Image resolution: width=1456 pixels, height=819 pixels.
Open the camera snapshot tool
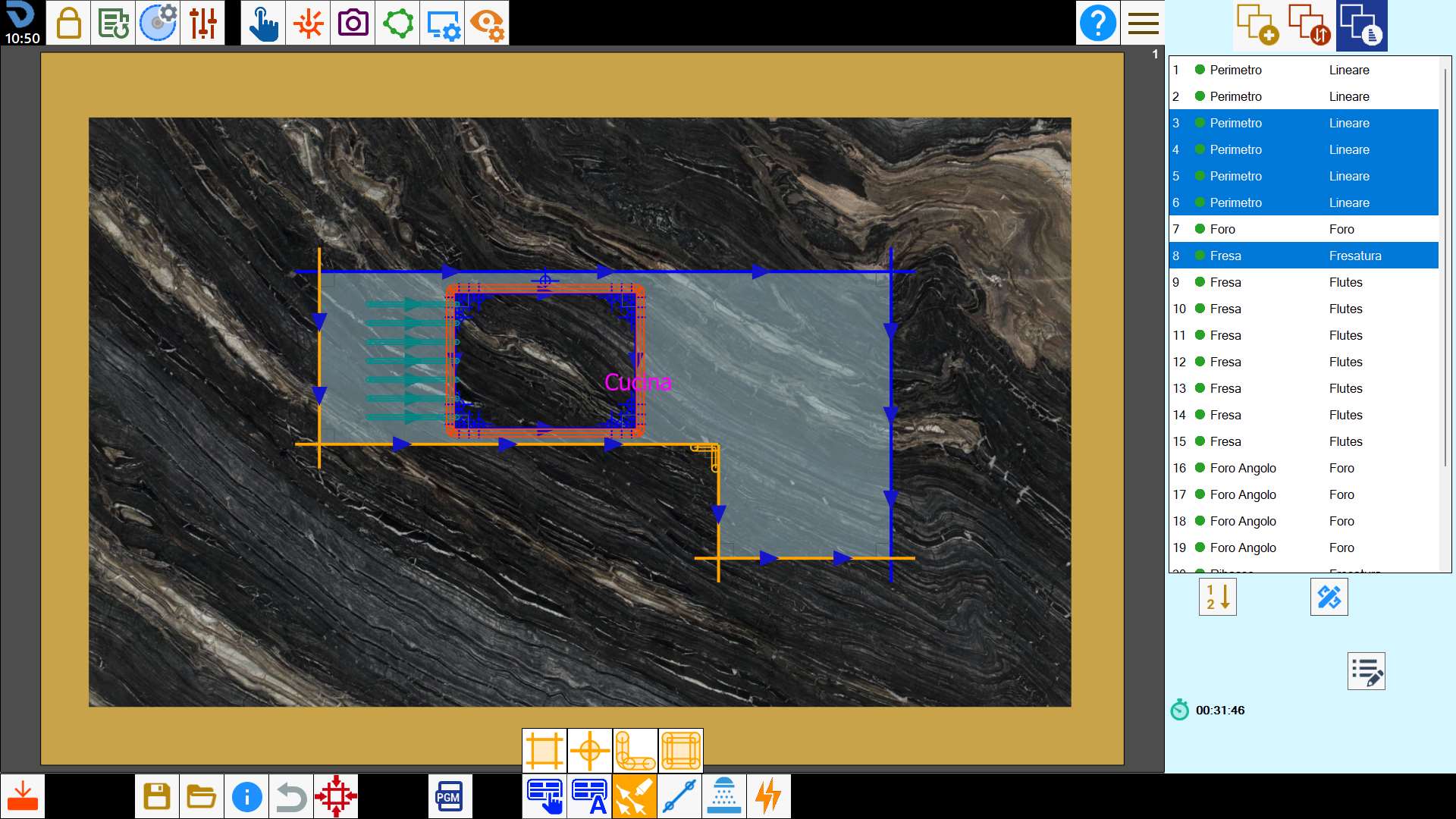coord(353,23)
